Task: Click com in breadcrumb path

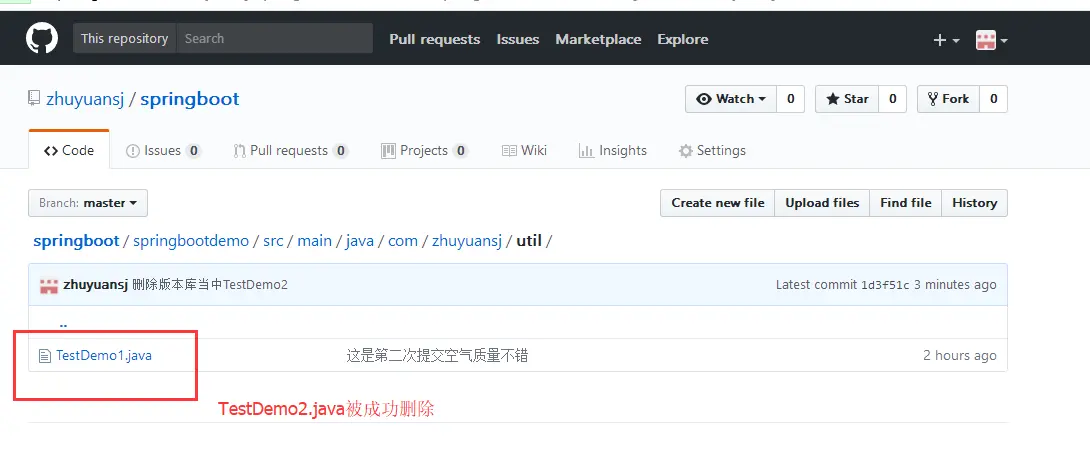Action: pos(403,241)
